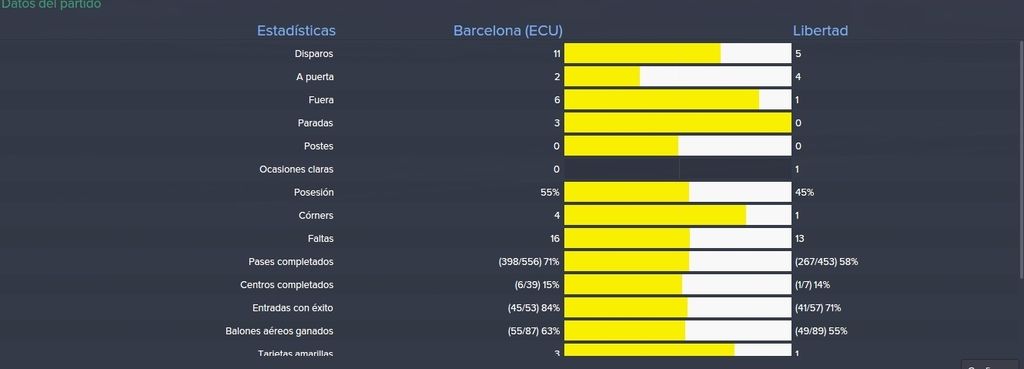Click the Estadísticas column header

296,31
